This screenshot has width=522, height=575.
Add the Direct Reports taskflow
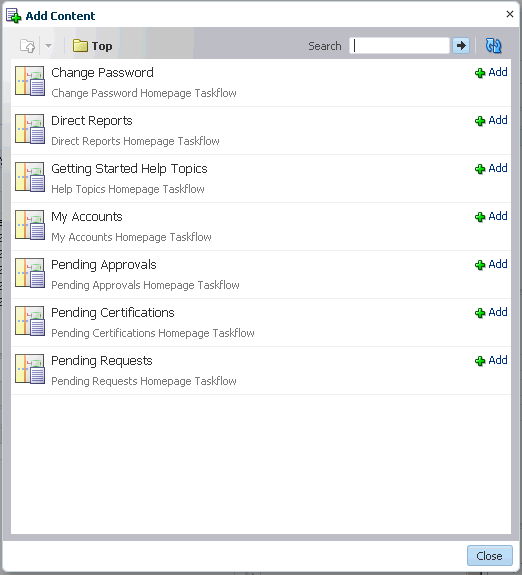click(491, 120)
